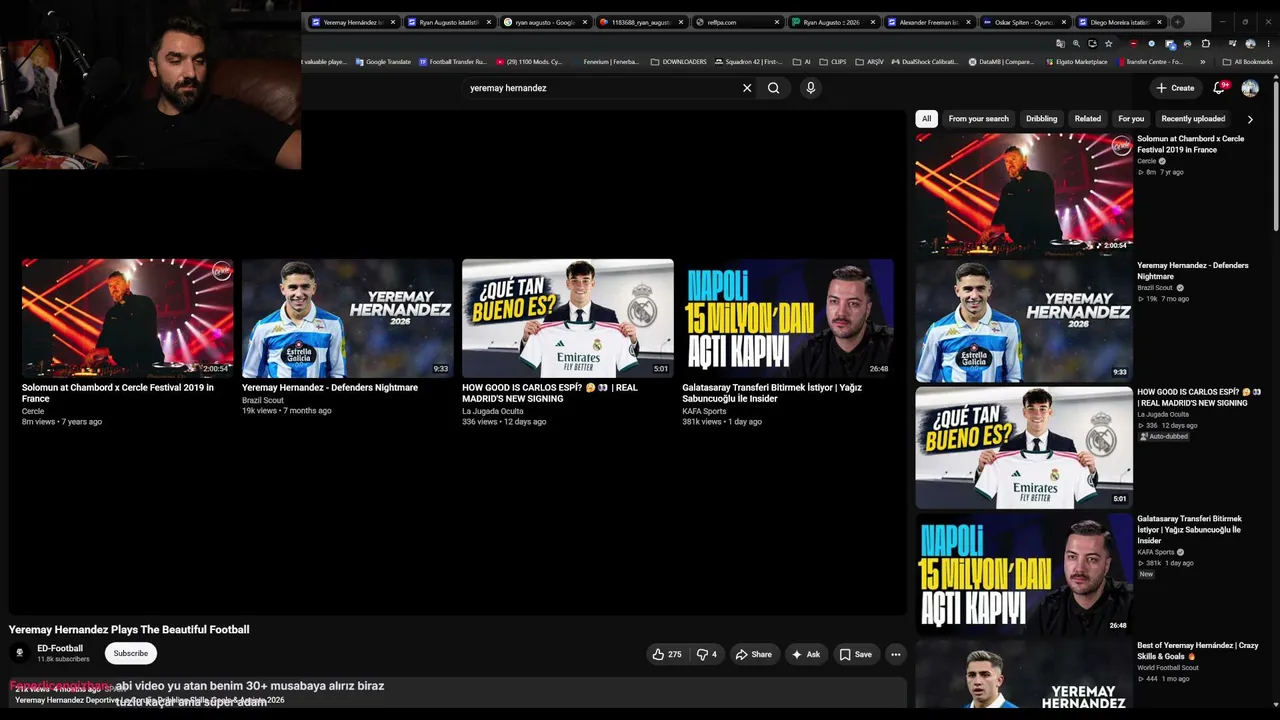Open the YouTube account avatar menu

click(1250, 88)
